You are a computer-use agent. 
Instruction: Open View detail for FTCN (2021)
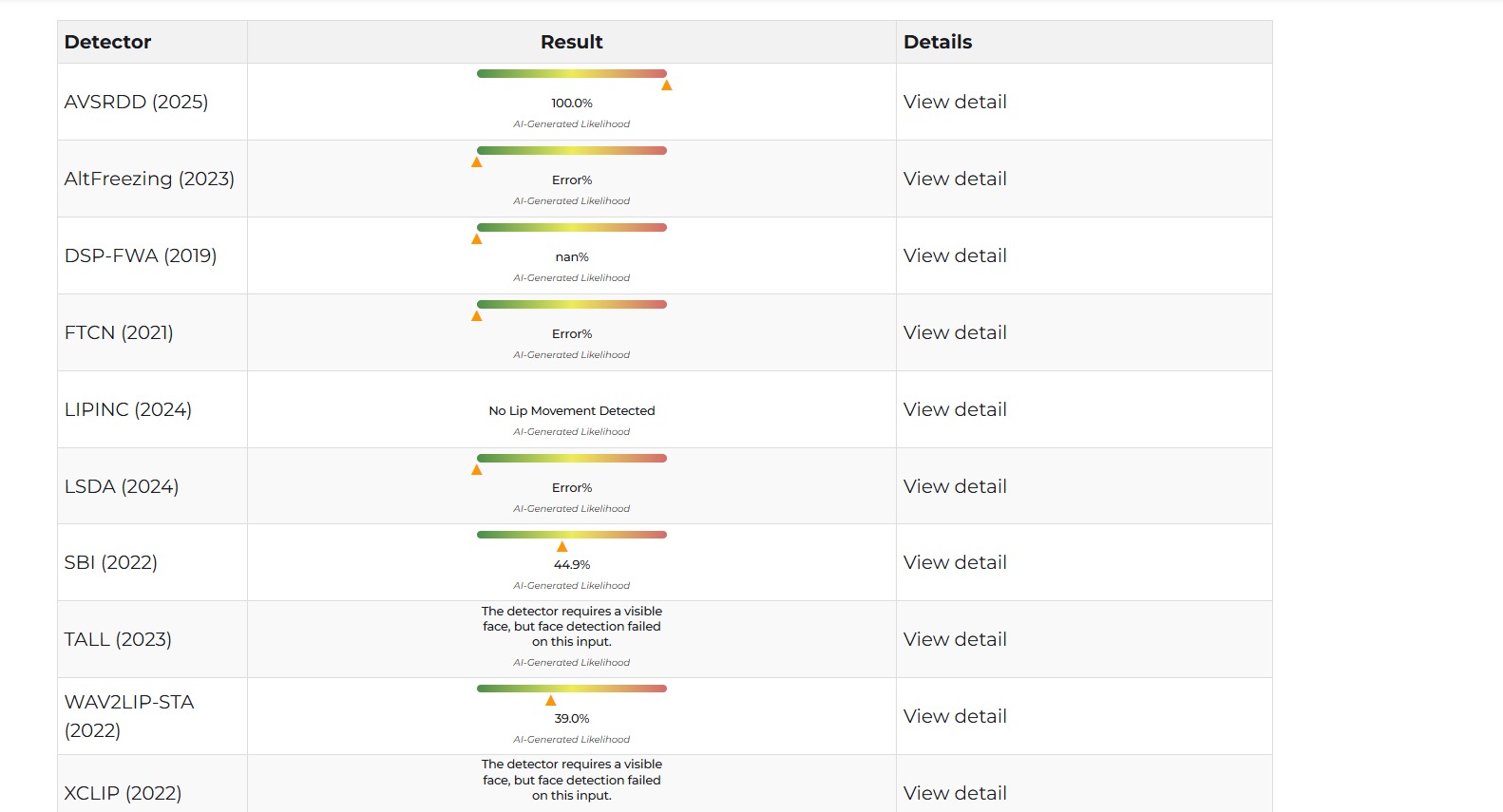pyautogui.click(x=955, y=332)
